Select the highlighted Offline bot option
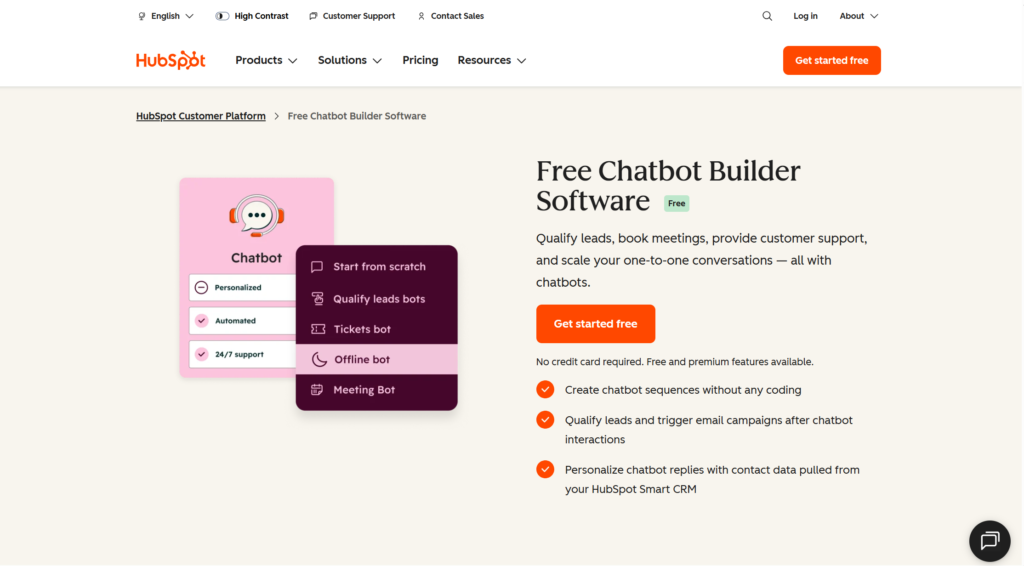Image resolution: width=1024 pixels, height=566 pixels. pos(377,359)
